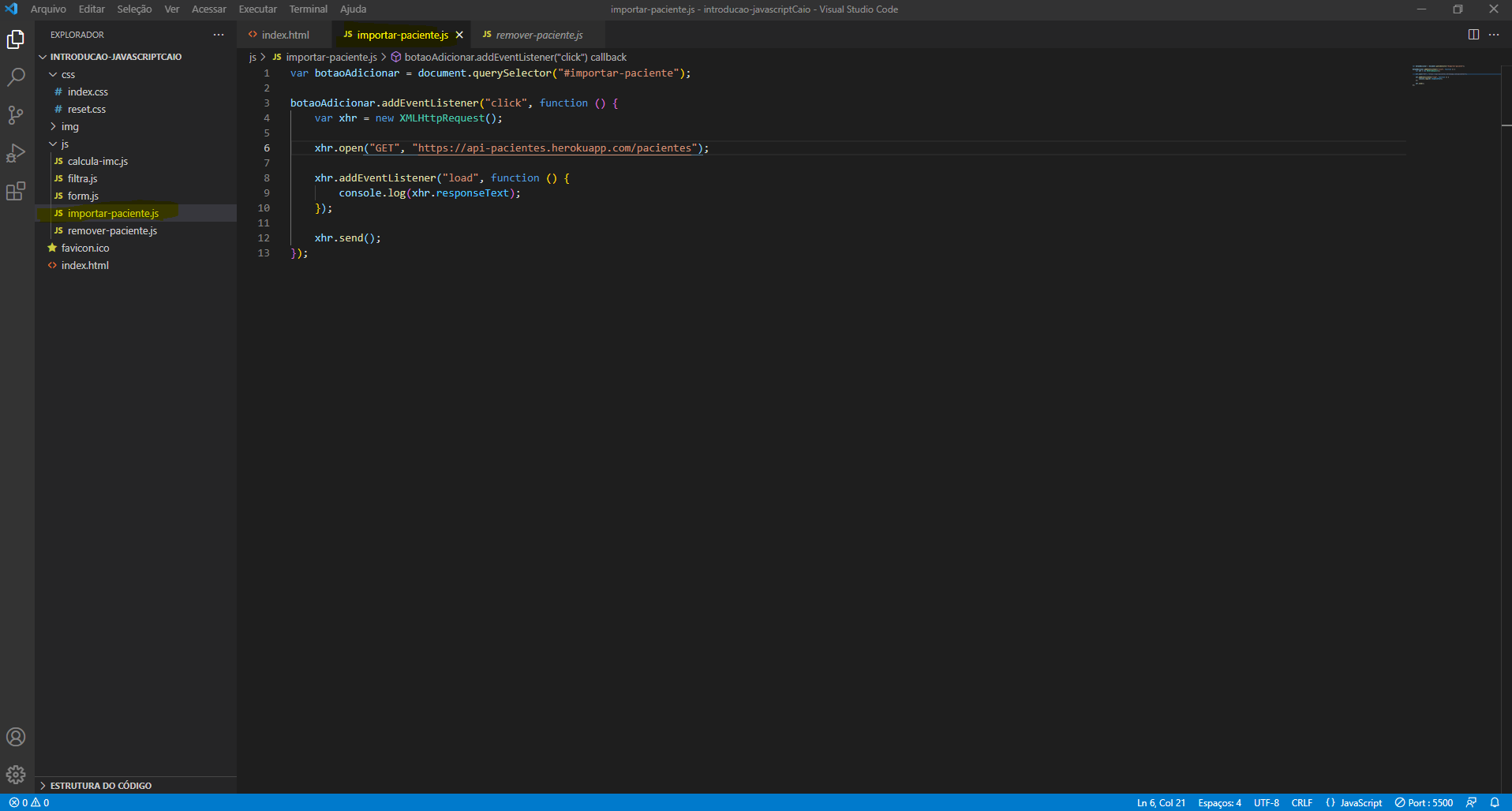This screenshot has width=1512, height=811.
Task: Open the feedback icon in status bar
Action: [x=1472, y=802]
